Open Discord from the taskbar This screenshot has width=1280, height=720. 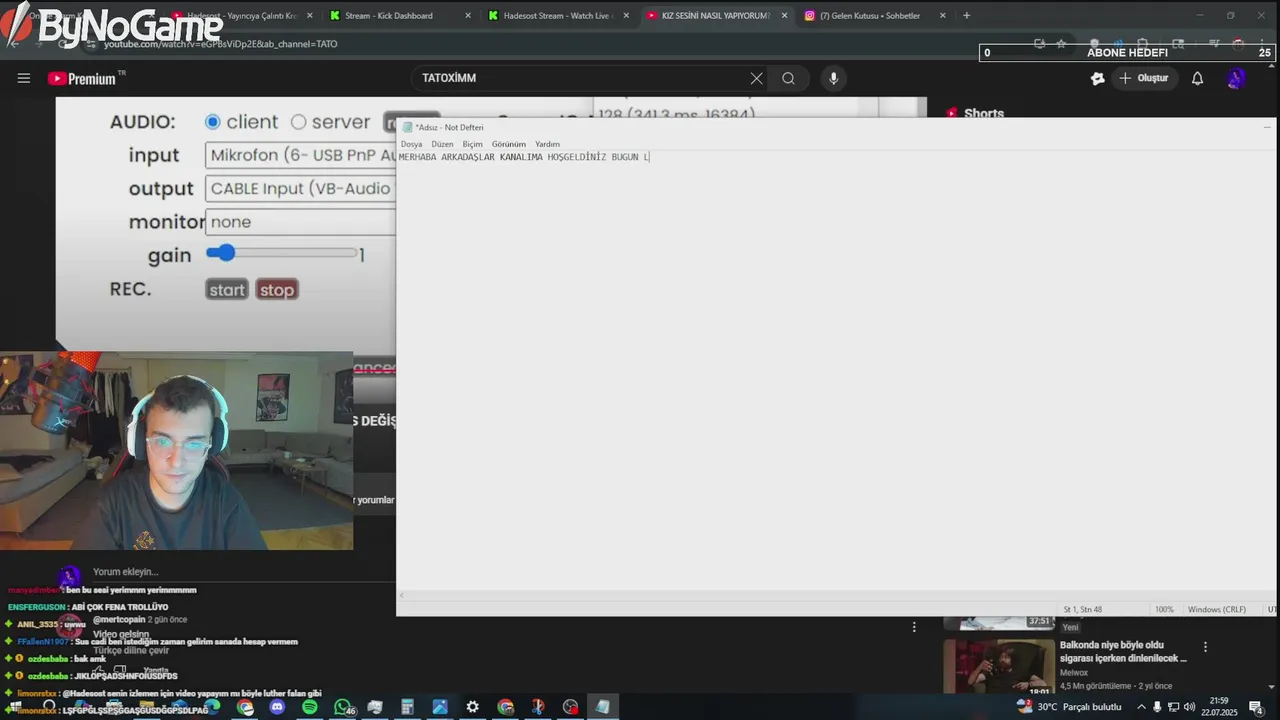coord(277,707)
